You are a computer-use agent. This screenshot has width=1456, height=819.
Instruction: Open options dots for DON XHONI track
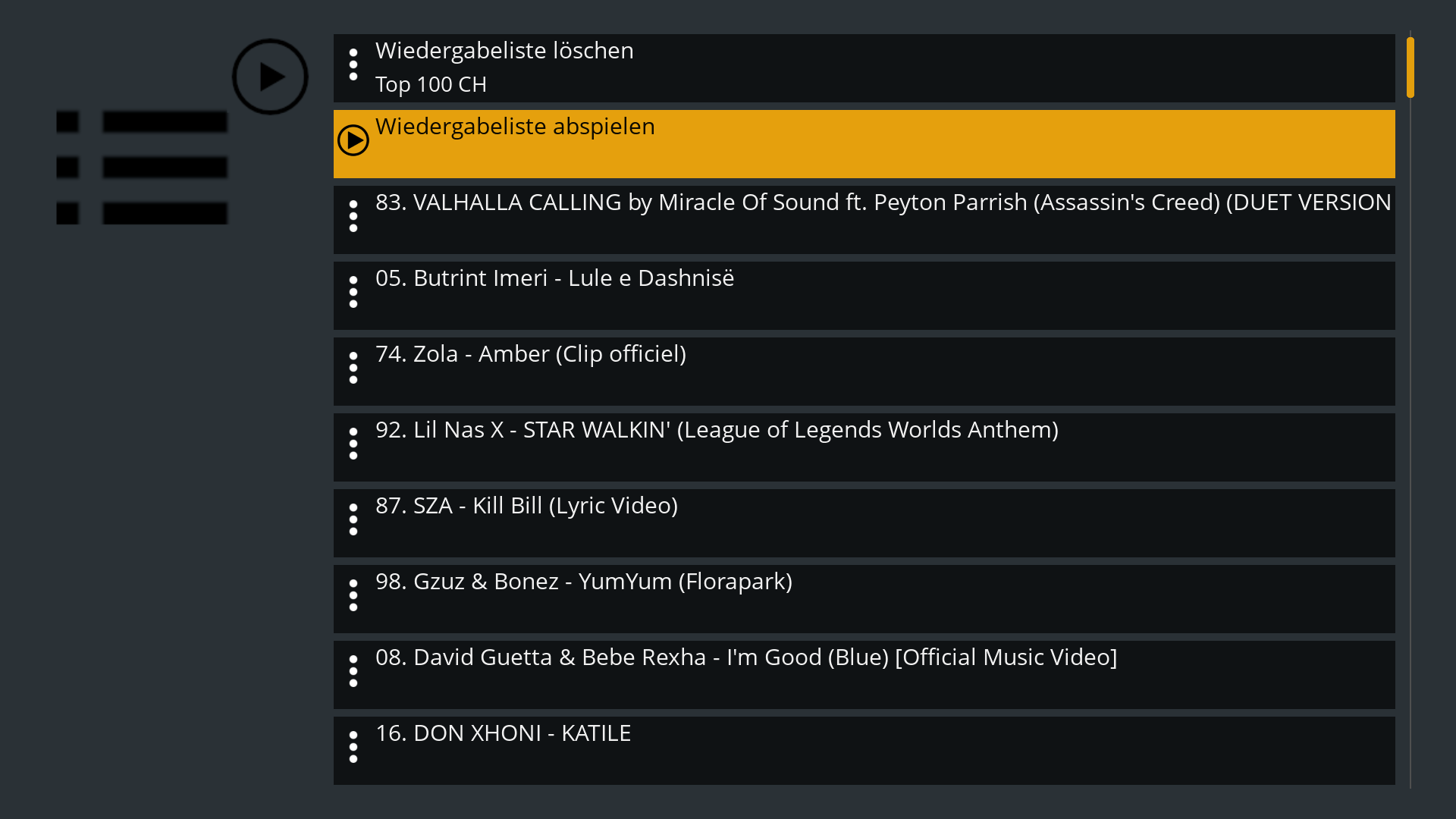353,747
